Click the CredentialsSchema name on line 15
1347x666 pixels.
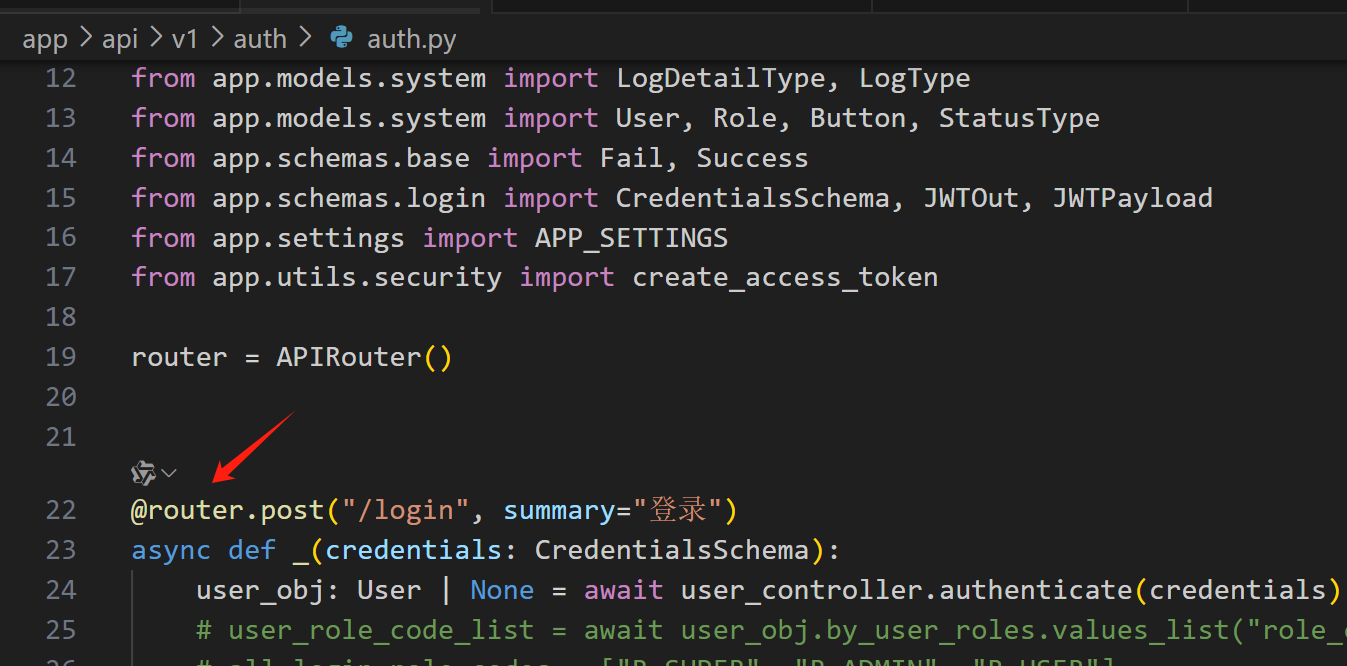(752, 197)
